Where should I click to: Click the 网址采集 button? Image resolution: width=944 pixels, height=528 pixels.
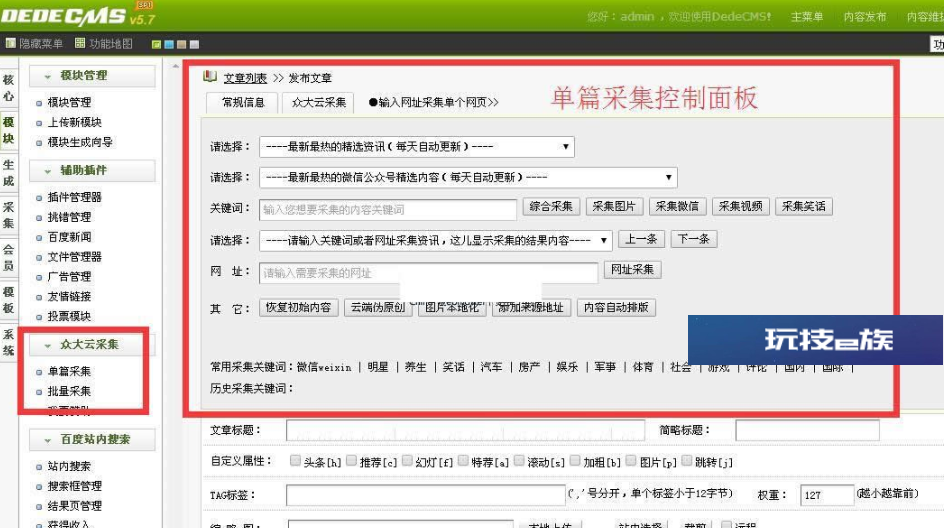(633, 270)
